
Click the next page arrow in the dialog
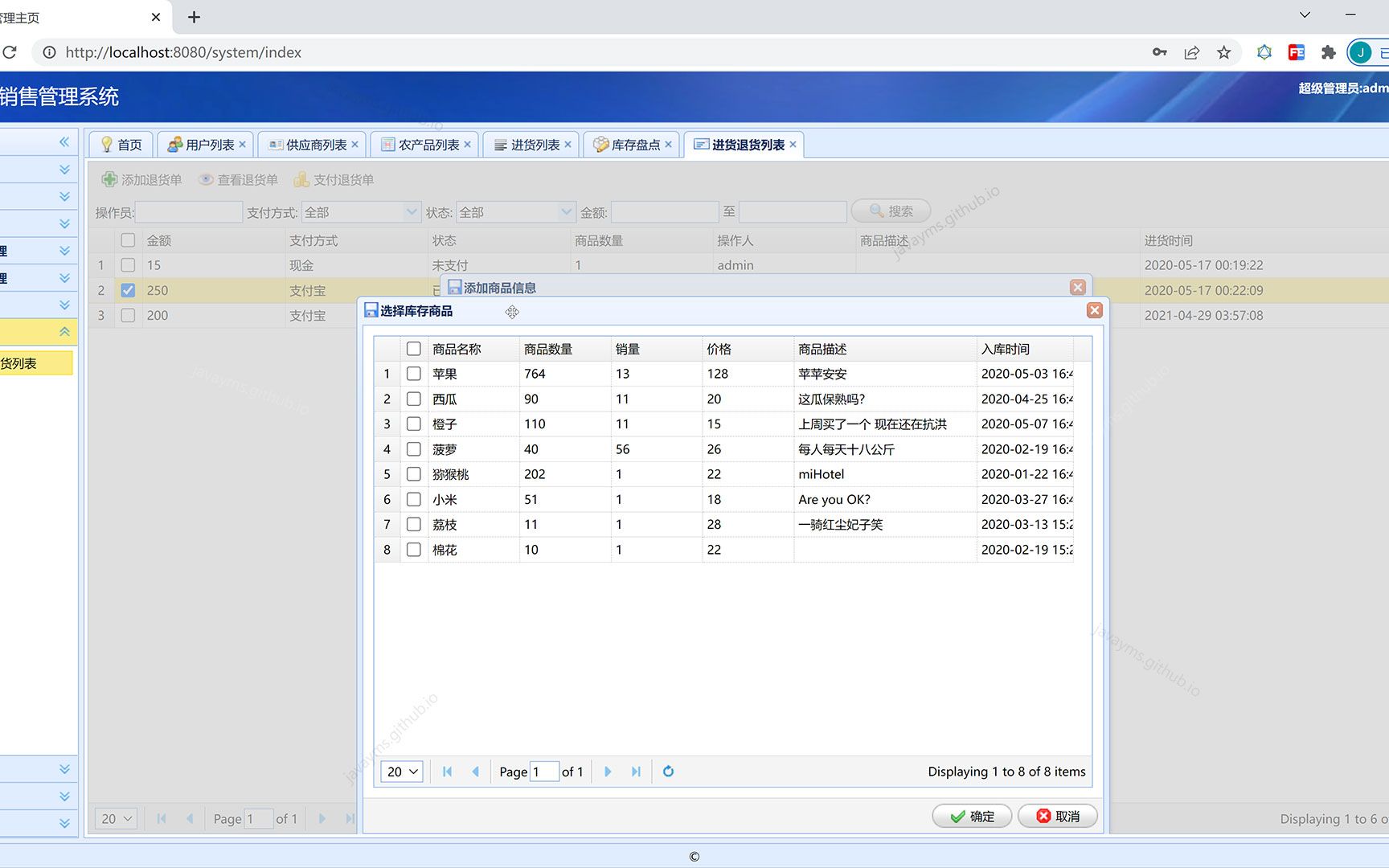coord(607,771)
